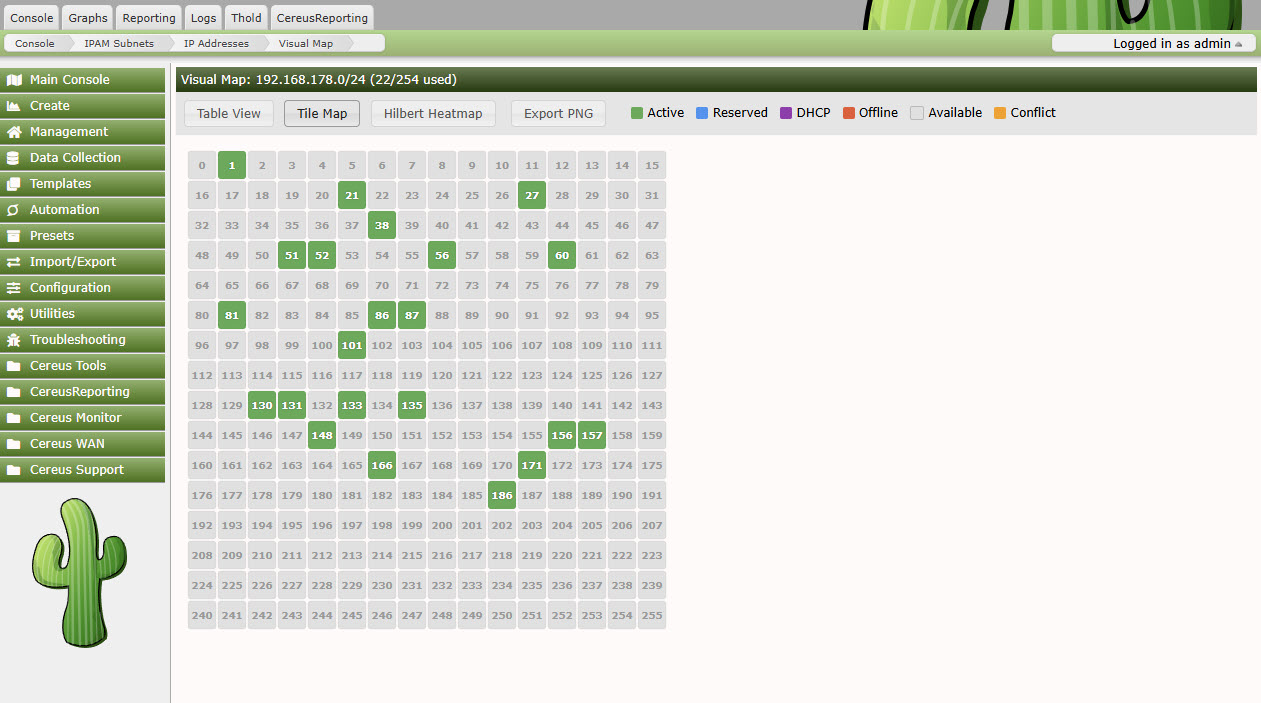Click the green Active legend swatch
The width and height of the screenshot is (1261, 703).
point(637,113)
